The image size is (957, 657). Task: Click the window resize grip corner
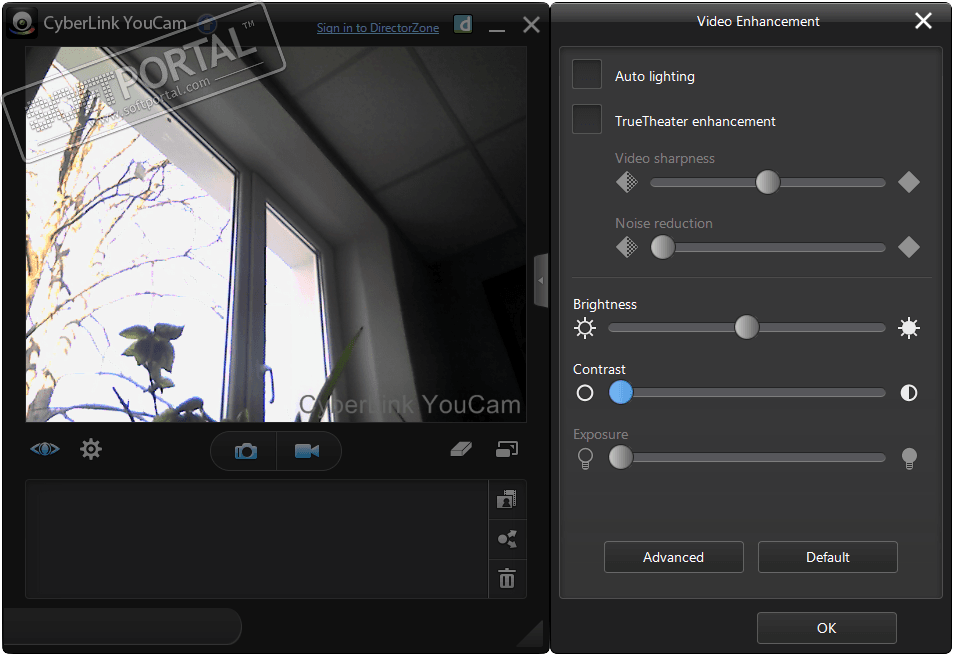coord(531,634)
